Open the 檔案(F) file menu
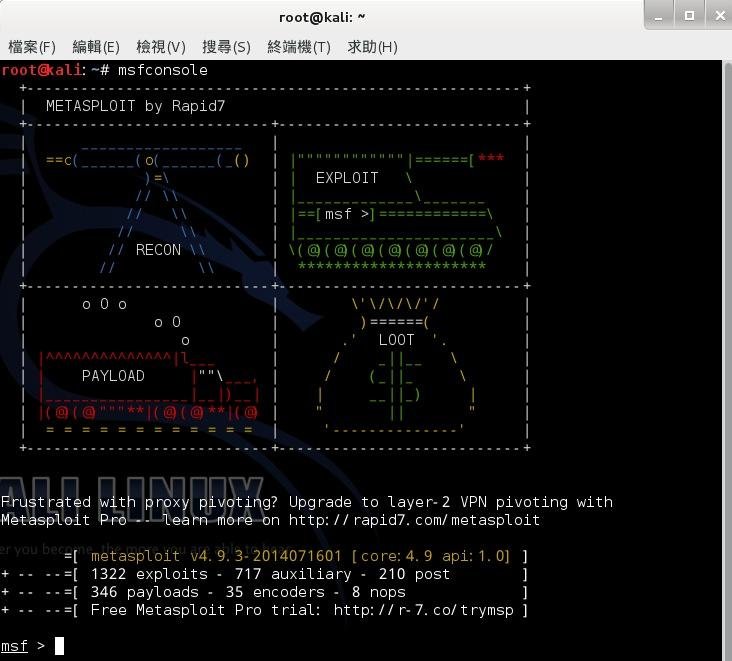The image size is (732, 661). 32,47
